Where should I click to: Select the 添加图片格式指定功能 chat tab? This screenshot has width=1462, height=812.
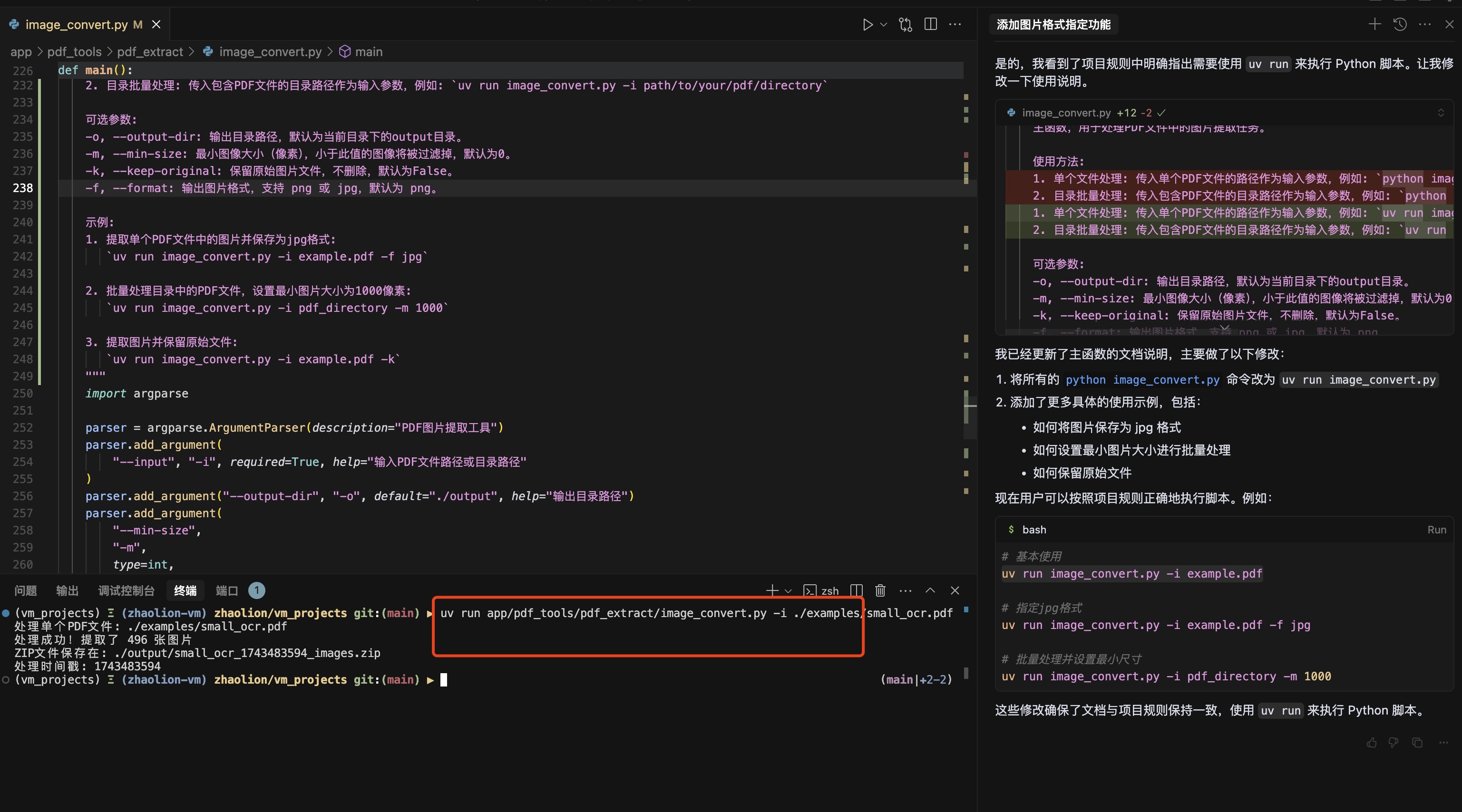pyautogui.click(x=1053, y=24)
